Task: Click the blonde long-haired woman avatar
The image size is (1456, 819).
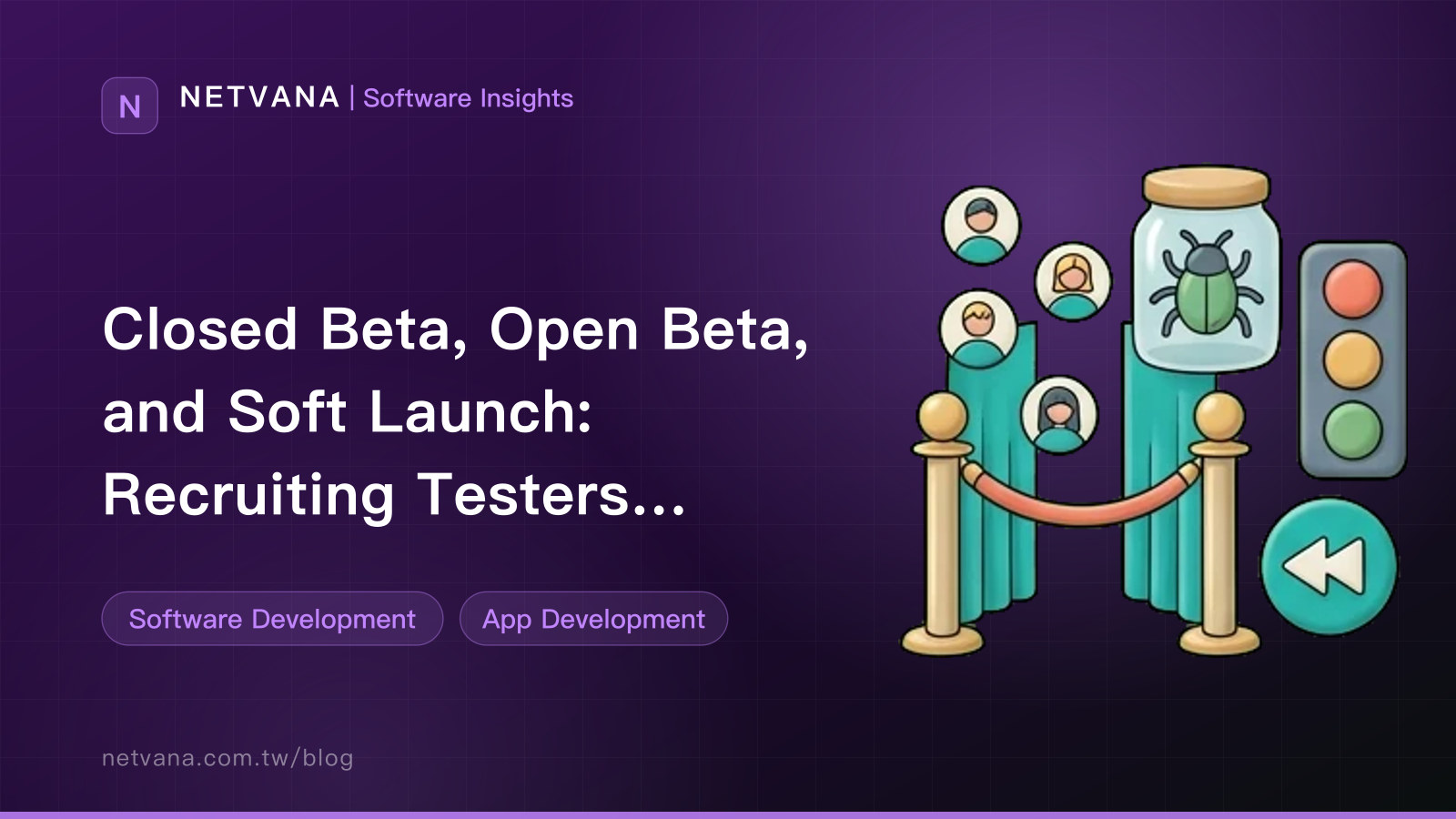Action: (x=1073, y=281)
